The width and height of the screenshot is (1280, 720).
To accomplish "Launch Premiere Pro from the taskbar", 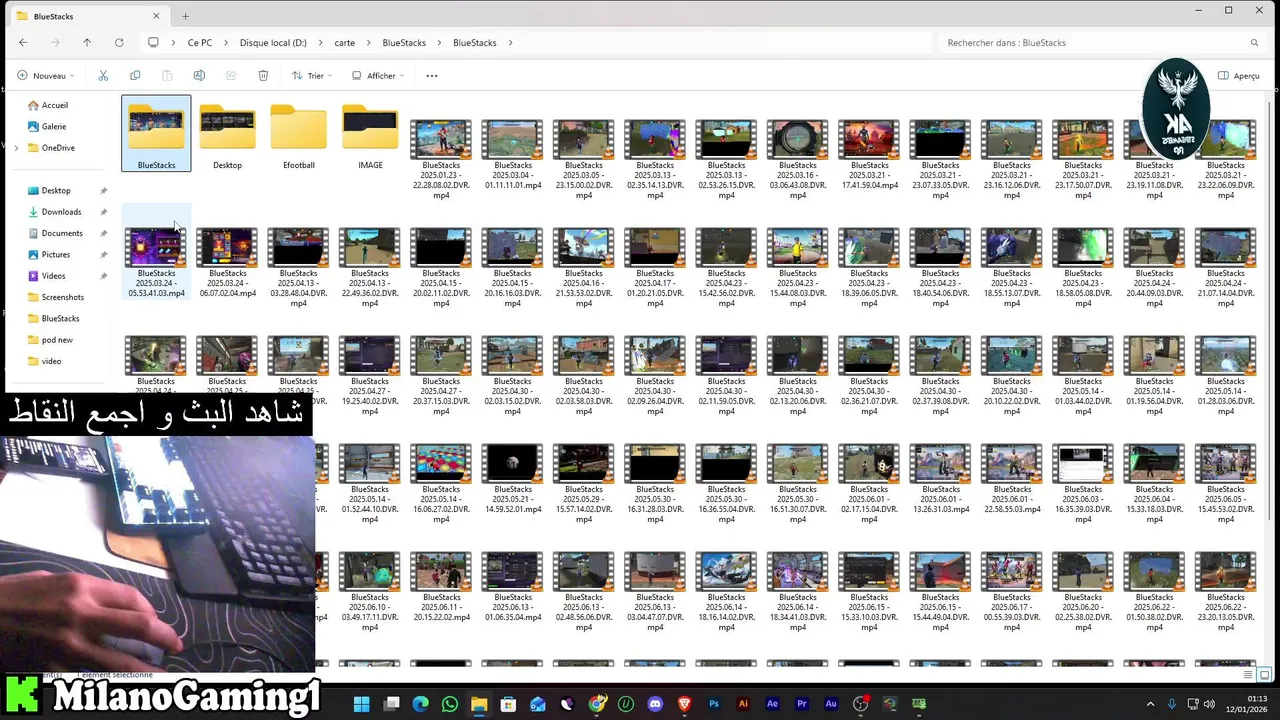I will click(x=802, y=704).
